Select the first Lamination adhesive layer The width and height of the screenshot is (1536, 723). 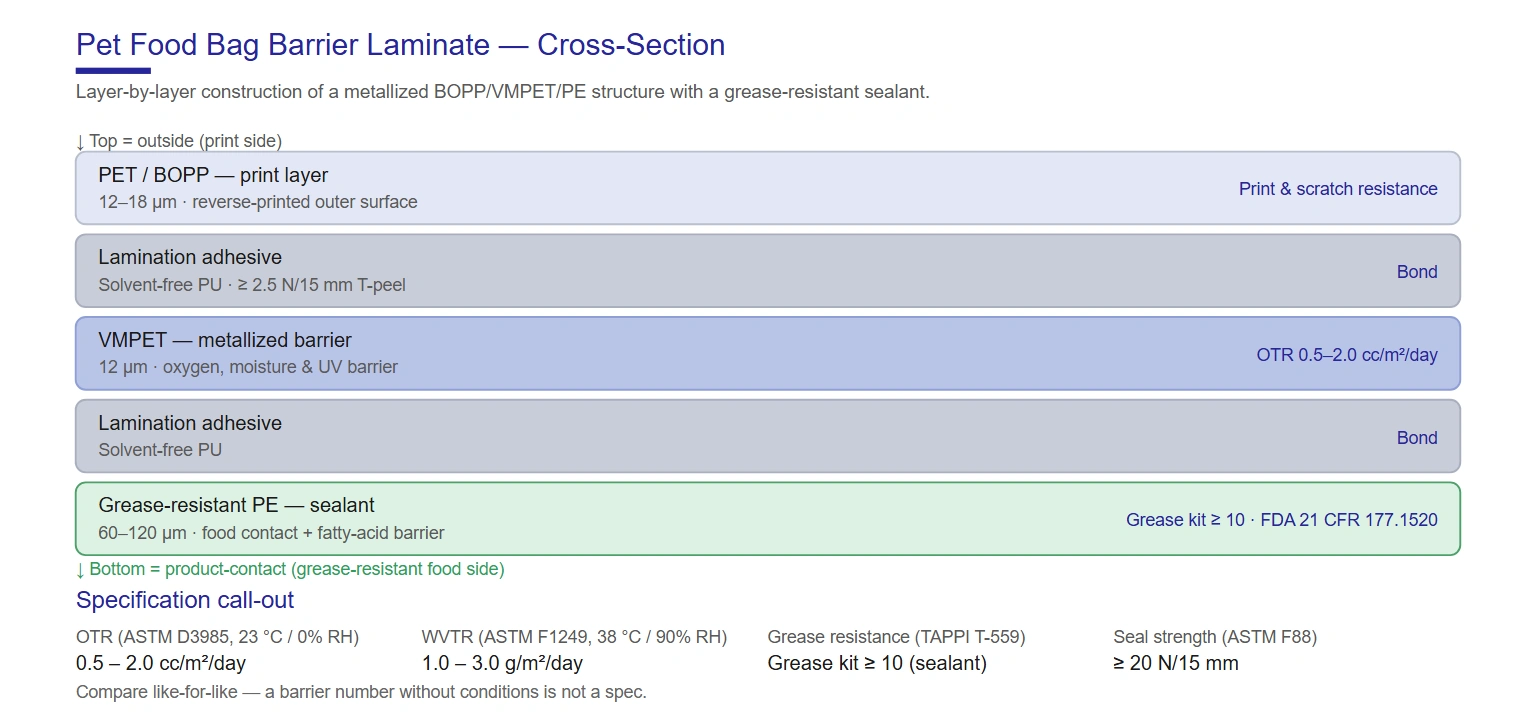(x=768, y=271)
